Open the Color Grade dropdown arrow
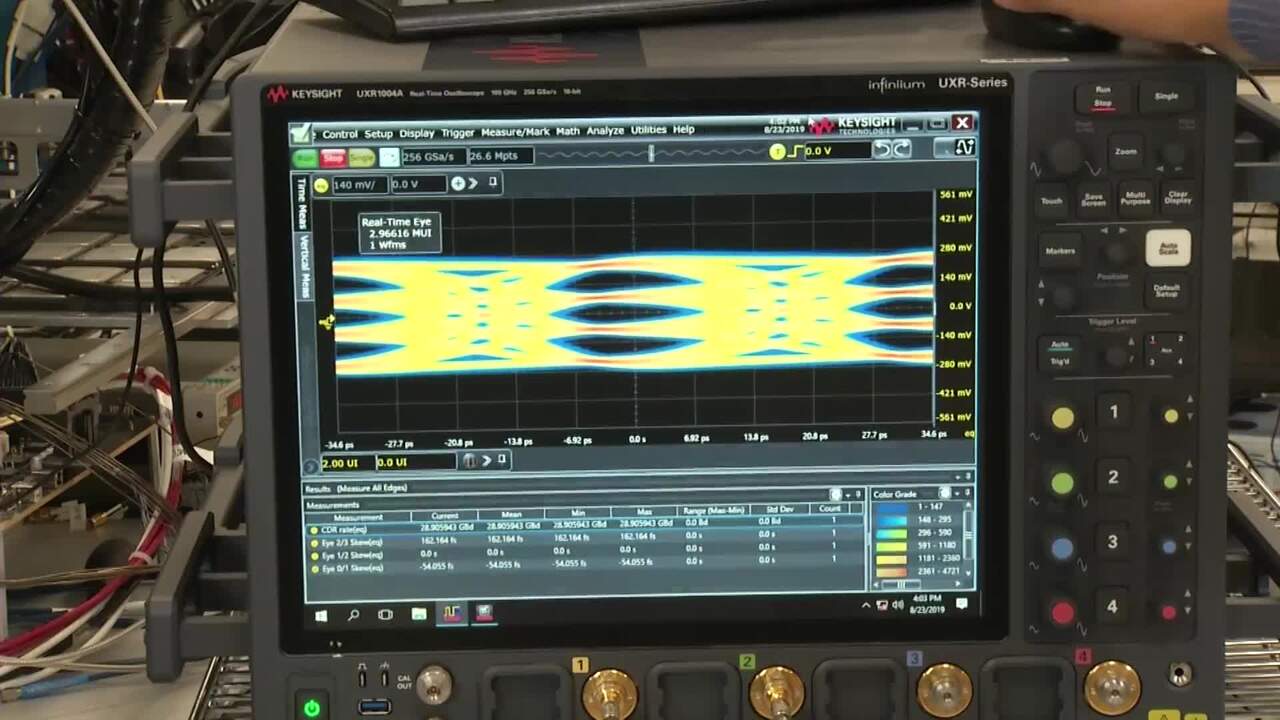Screen dimensions: 1280x720 (x=957, y=493)
